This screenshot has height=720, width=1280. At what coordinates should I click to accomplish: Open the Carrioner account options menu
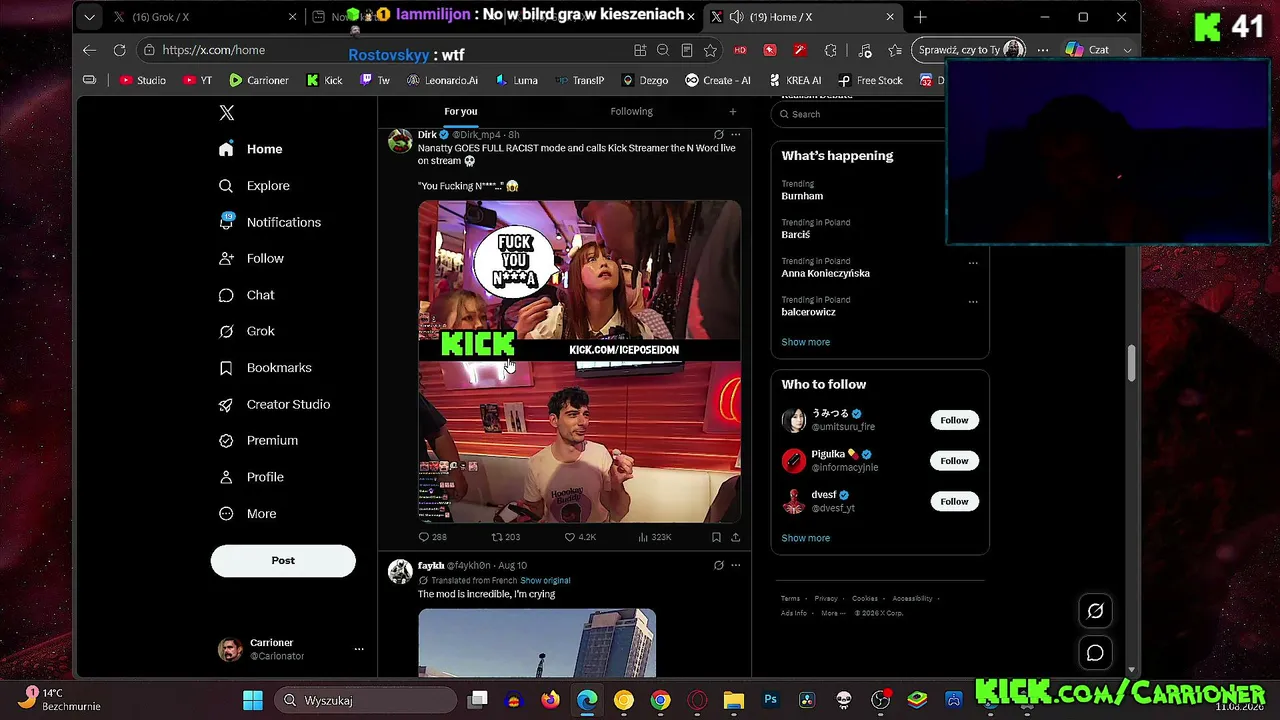[x=359, y=649]
